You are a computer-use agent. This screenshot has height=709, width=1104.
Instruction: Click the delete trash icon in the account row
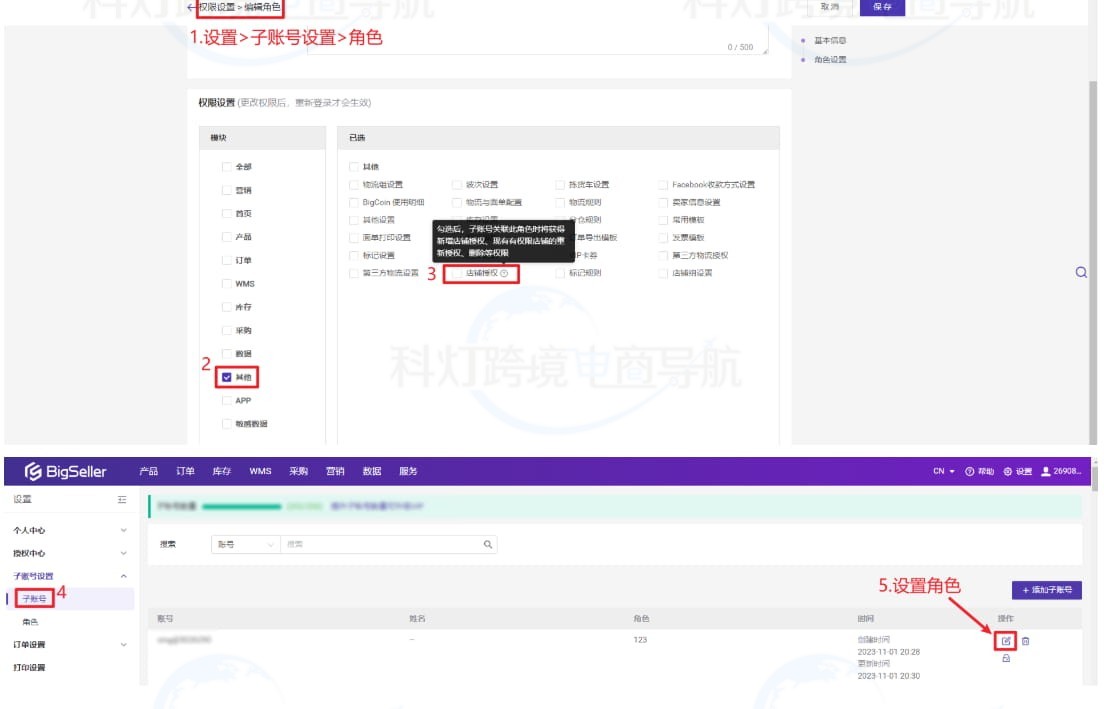pos(1025,641)
